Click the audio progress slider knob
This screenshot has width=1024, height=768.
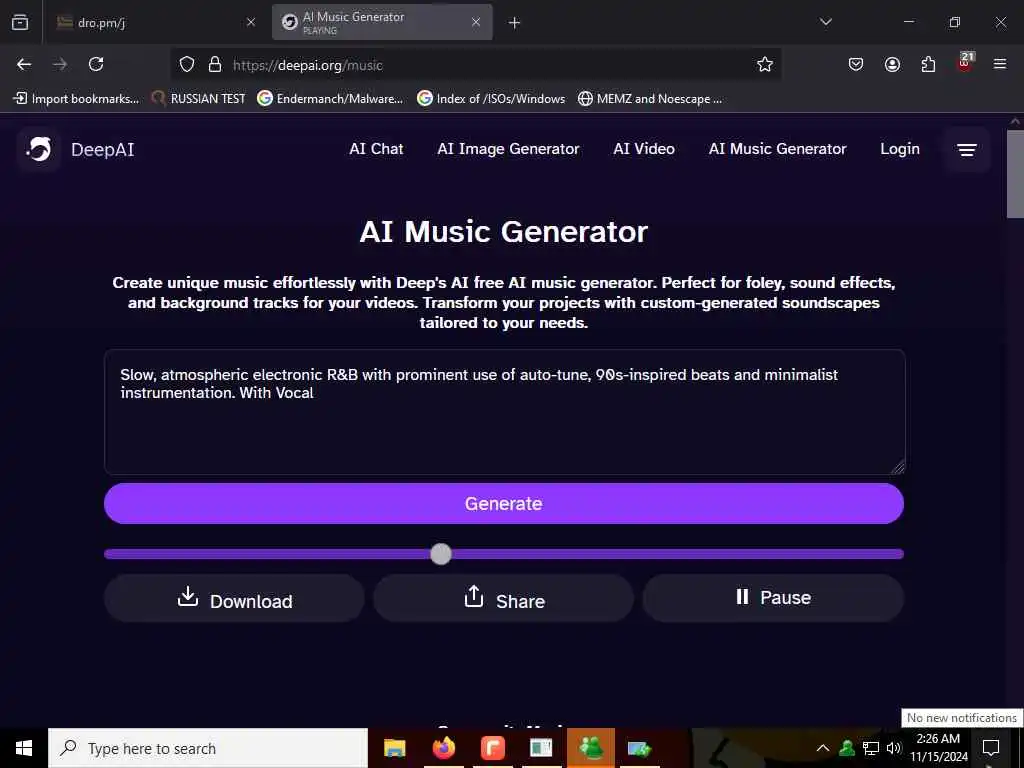coord(441,554)
